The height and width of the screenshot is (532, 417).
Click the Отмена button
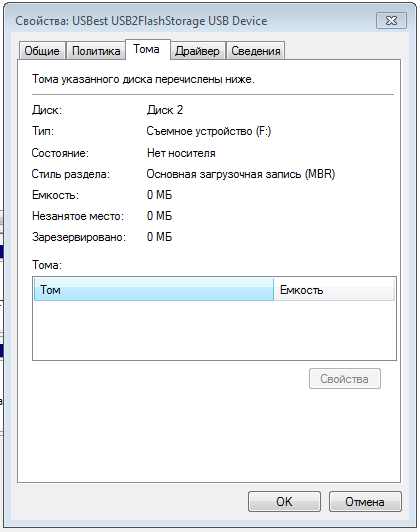(x=365, y=501)
